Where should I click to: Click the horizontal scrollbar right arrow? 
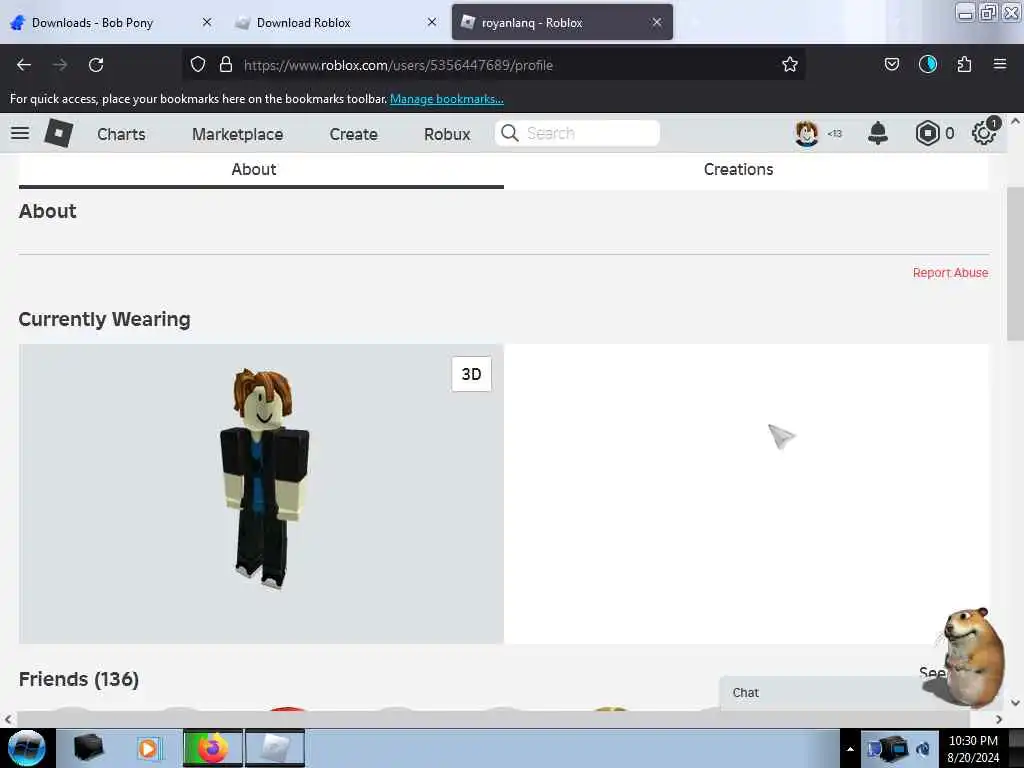(999, 719)
